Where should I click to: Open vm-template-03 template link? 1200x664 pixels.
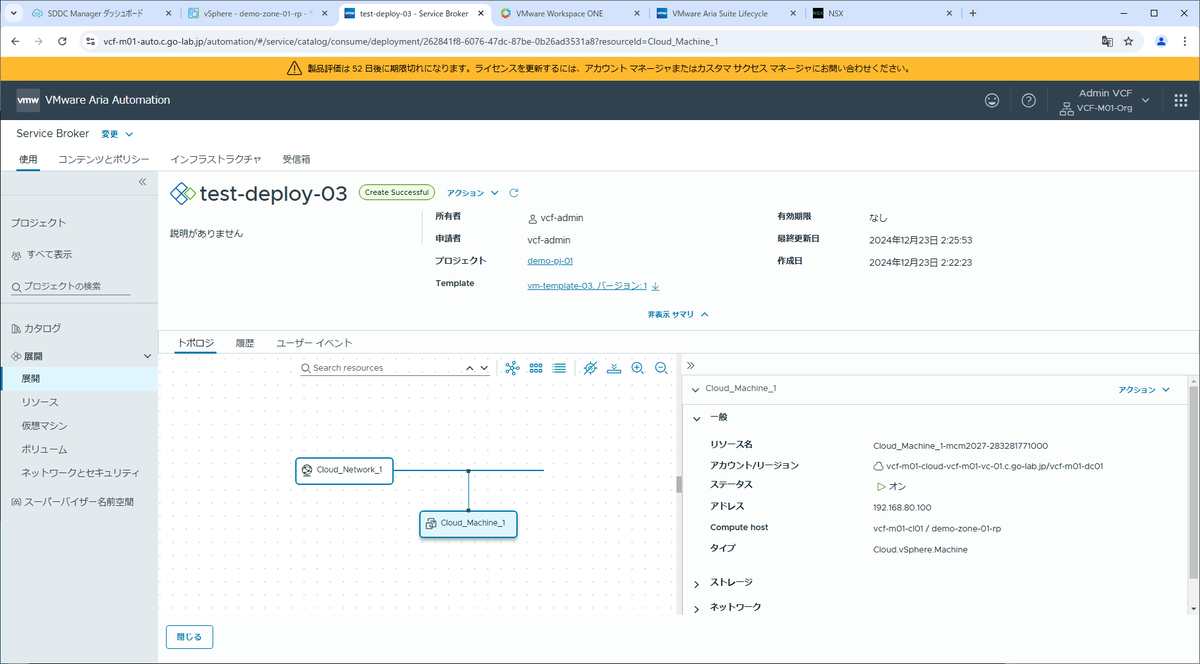point(587,286)
